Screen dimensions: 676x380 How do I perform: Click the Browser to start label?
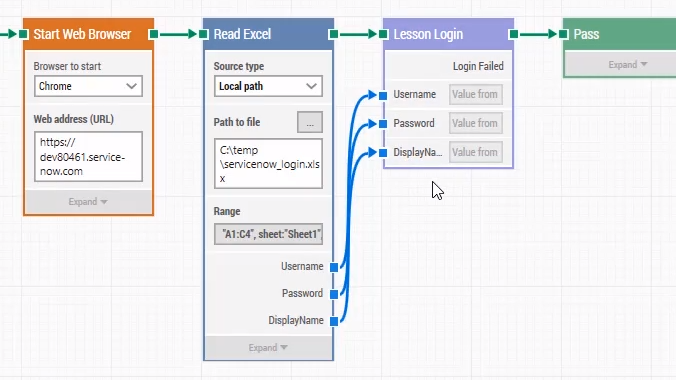coord(67,66)
